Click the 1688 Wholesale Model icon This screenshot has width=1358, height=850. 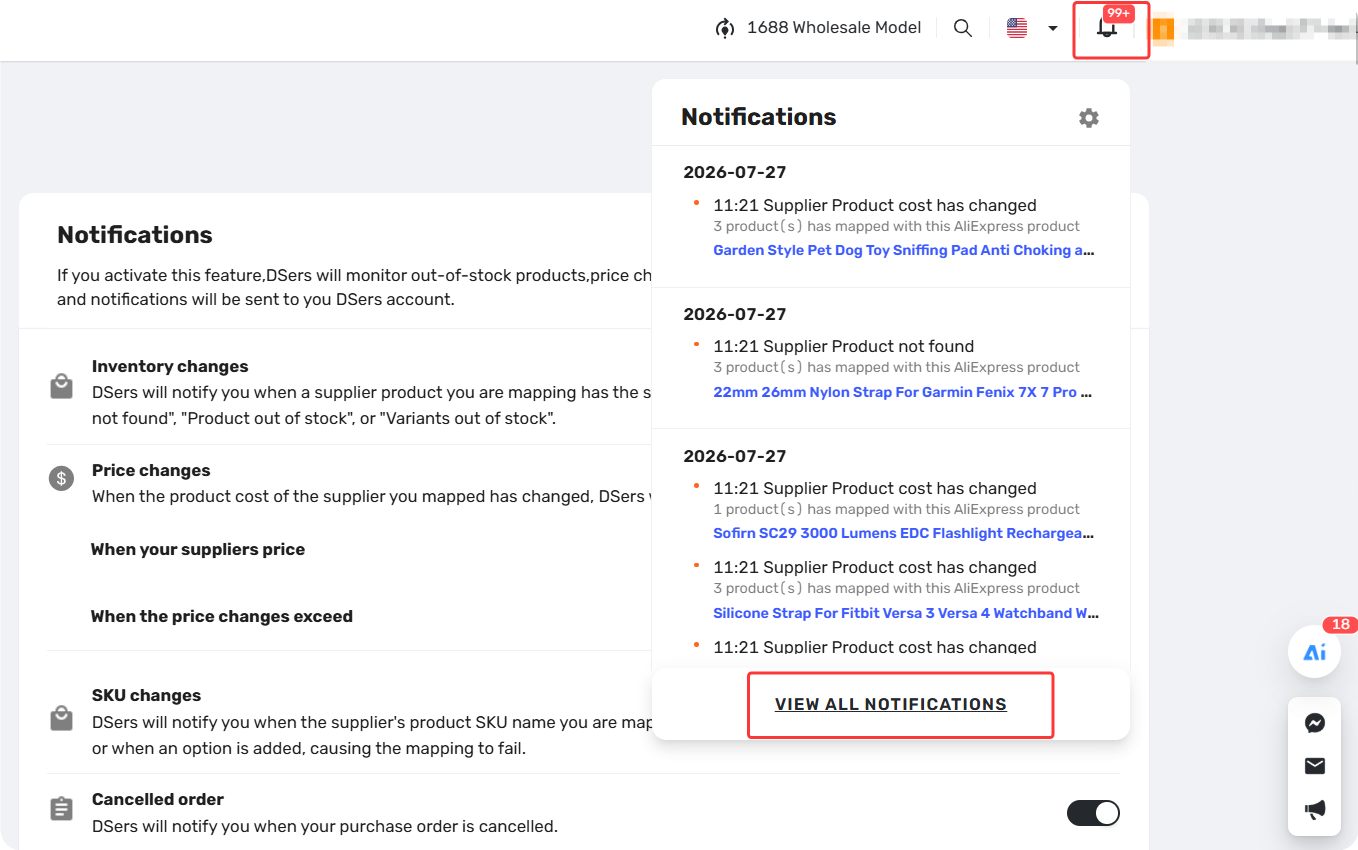point(725,28)
